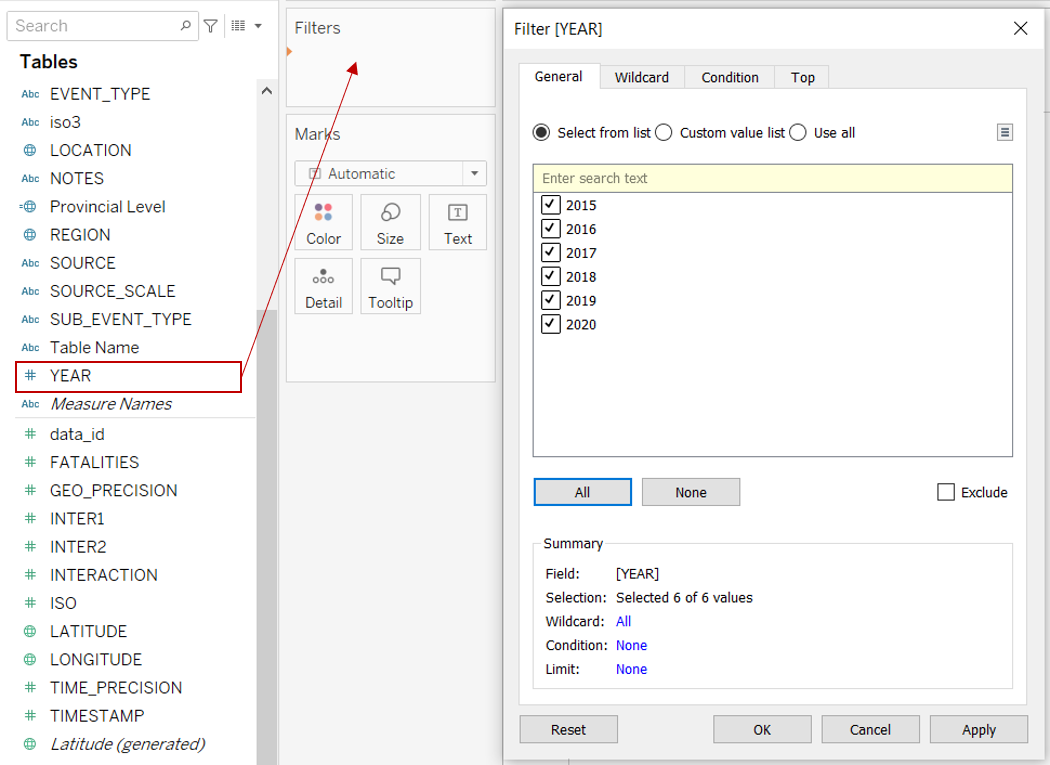Toggle the 2020 year checkbox
Viewport: 1050px width, 765px height.
pyautogui.click(x=550, y=324)
